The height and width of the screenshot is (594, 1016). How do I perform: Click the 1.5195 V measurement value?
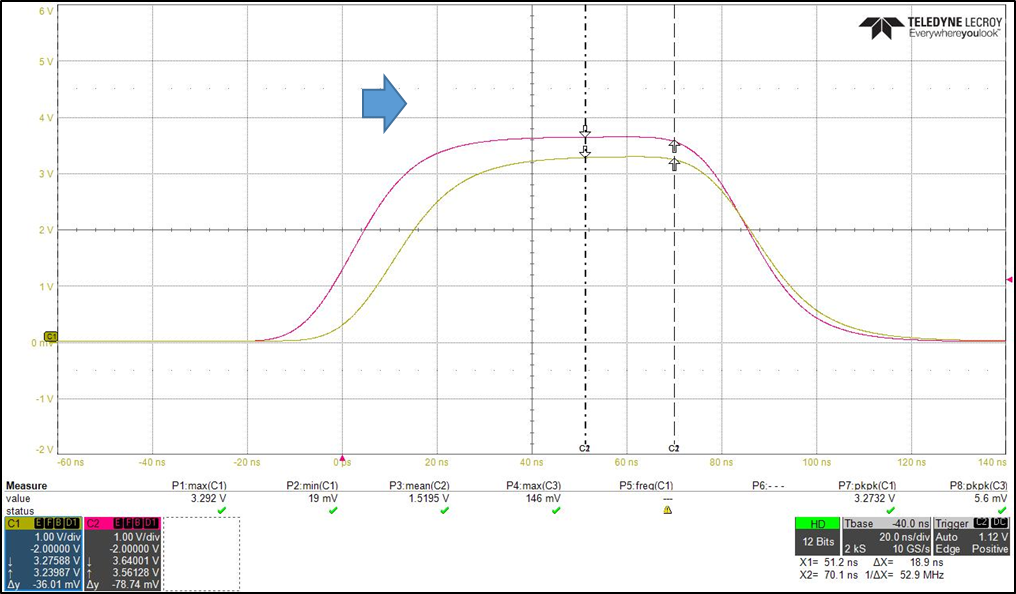[x=430, y=499]
